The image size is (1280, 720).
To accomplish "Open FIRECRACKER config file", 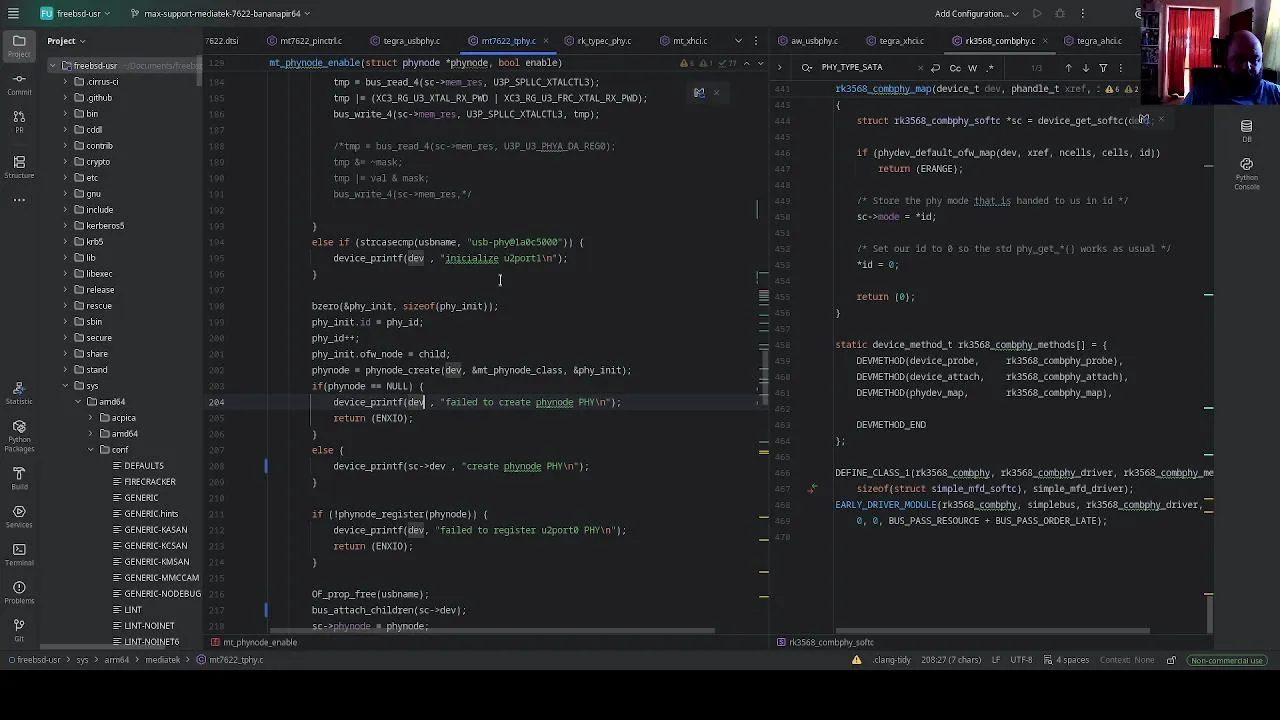I will [x=142, y=482].
